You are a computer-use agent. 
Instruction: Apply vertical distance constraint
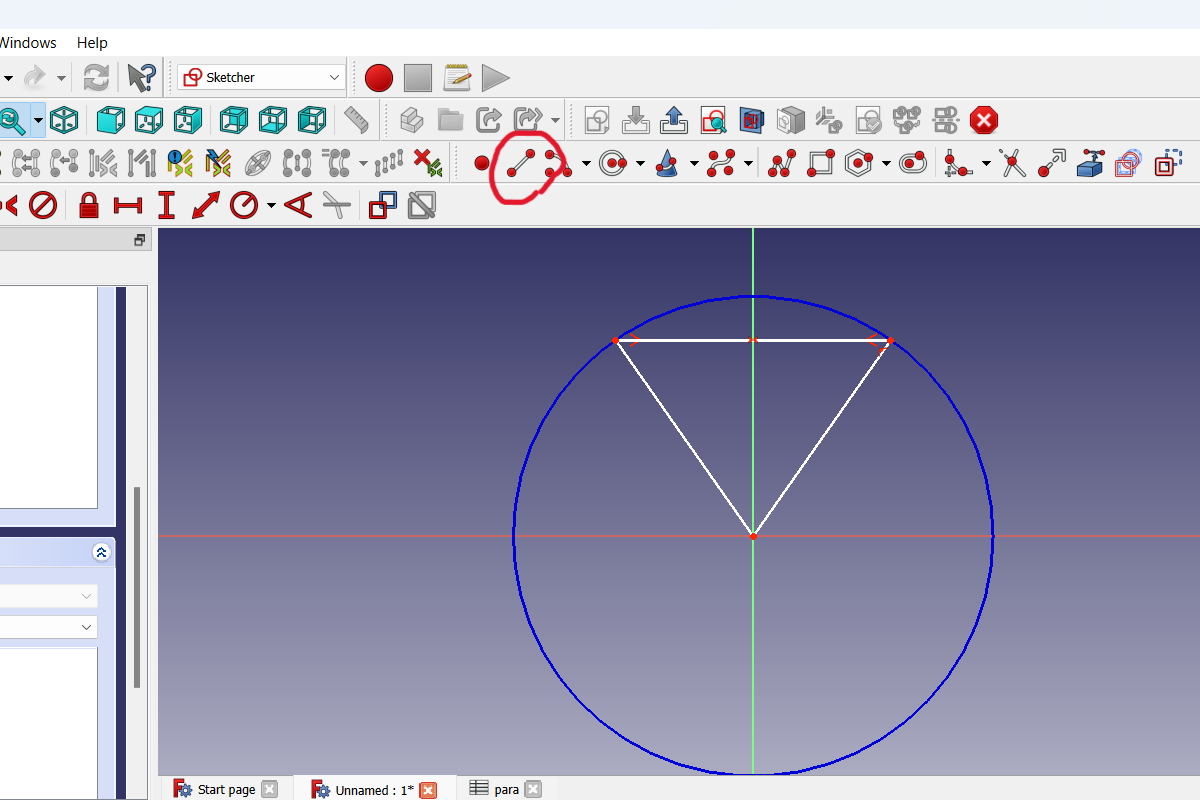[x=166, y=206]
